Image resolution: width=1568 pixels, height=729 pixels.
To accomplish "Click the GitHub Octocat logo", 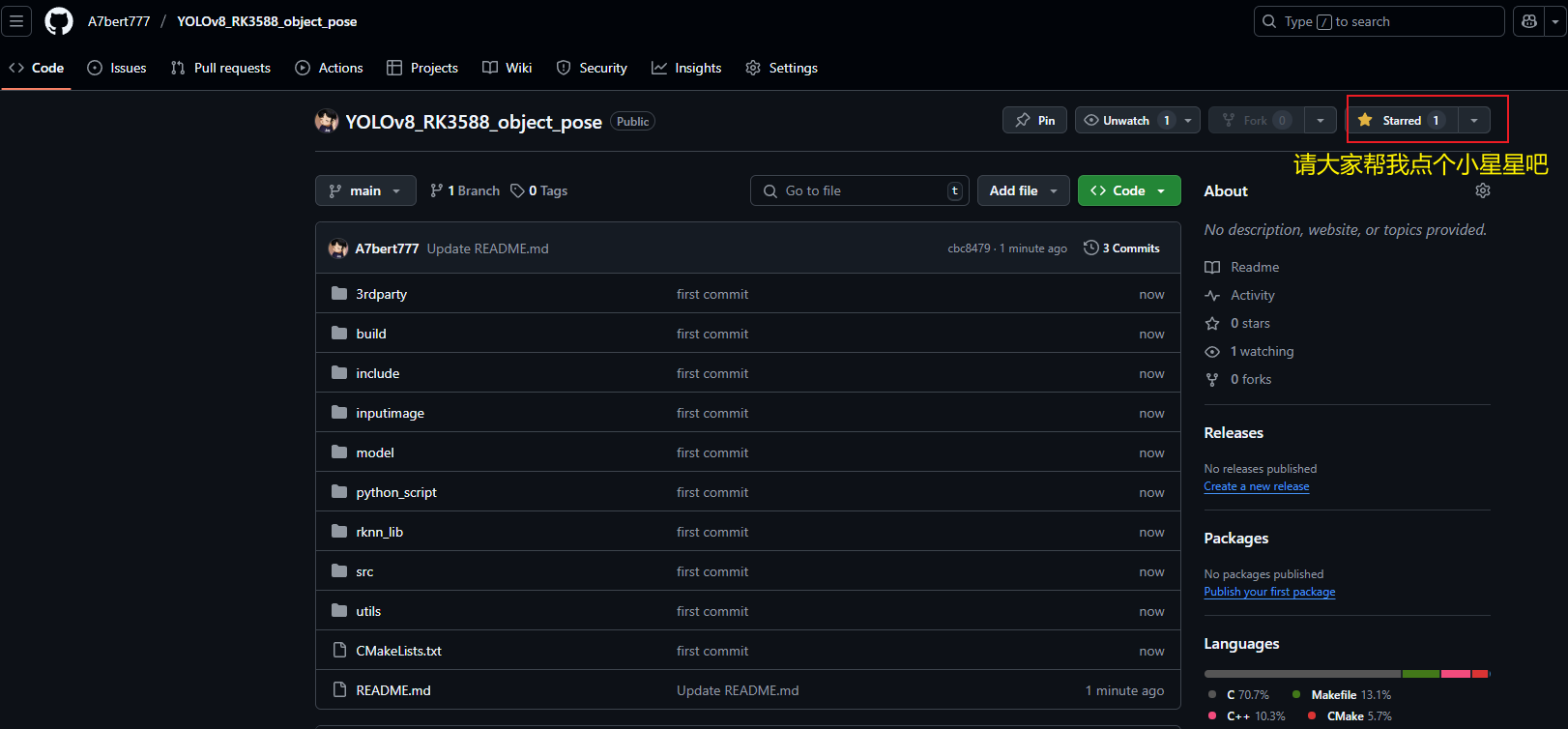I will click(59, 21).
